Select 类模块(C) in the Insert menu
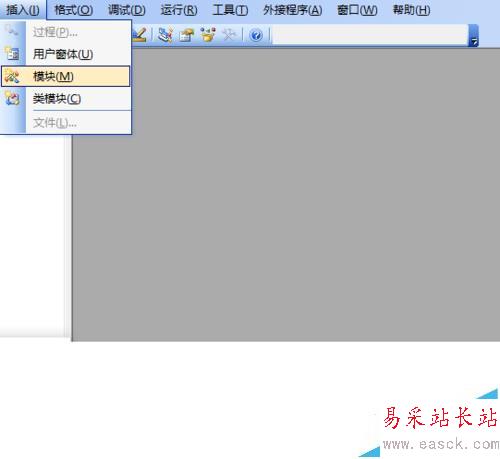 (66, 99)
